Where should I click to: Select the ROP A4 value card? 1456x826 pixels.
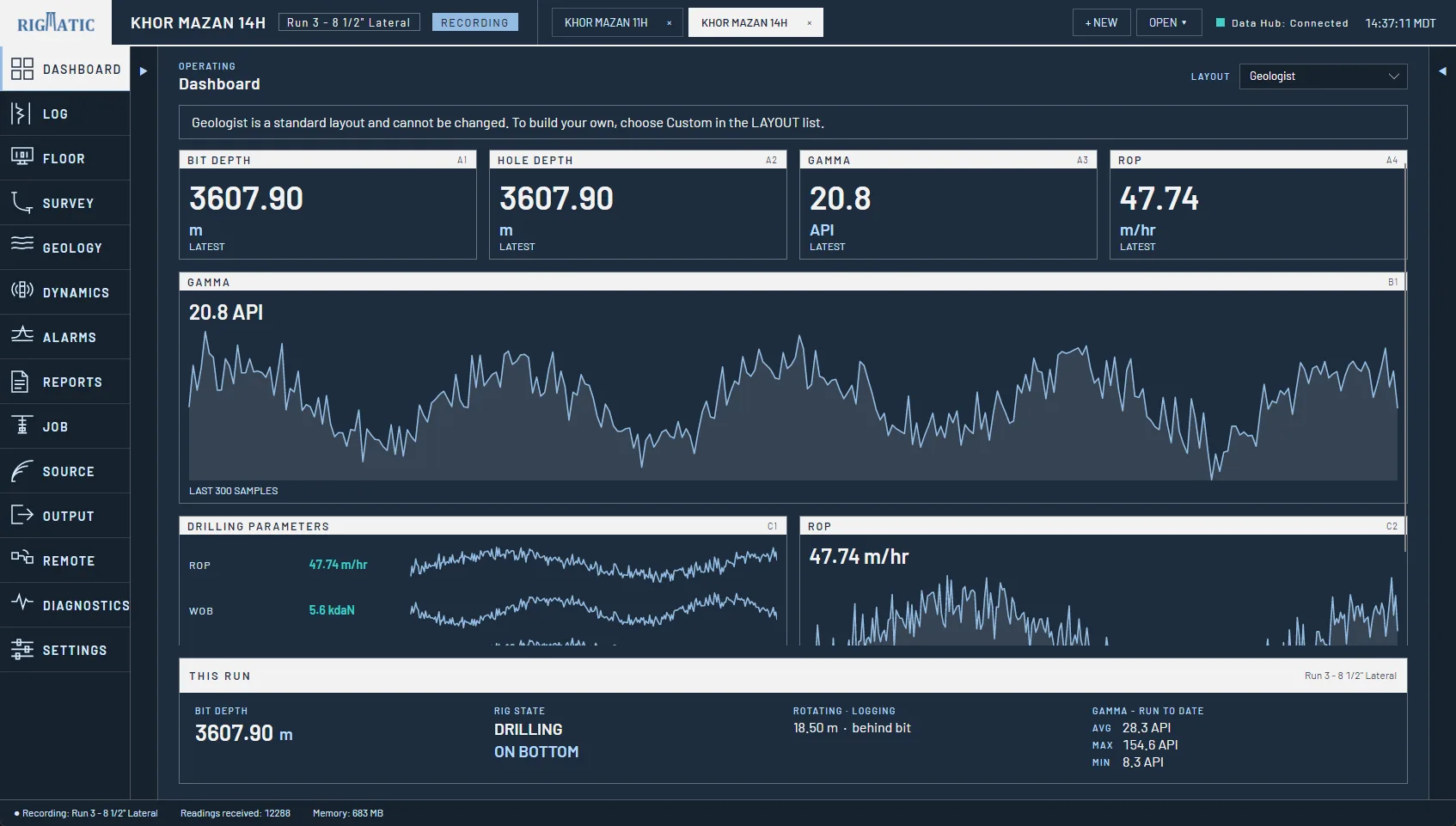click(x=1258, y=205)
